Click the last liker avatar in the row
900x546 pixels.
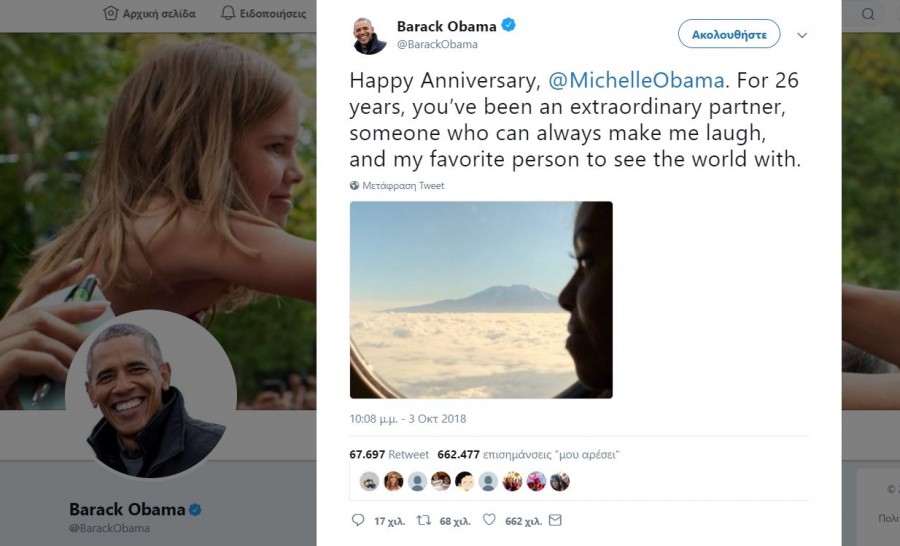560,481
